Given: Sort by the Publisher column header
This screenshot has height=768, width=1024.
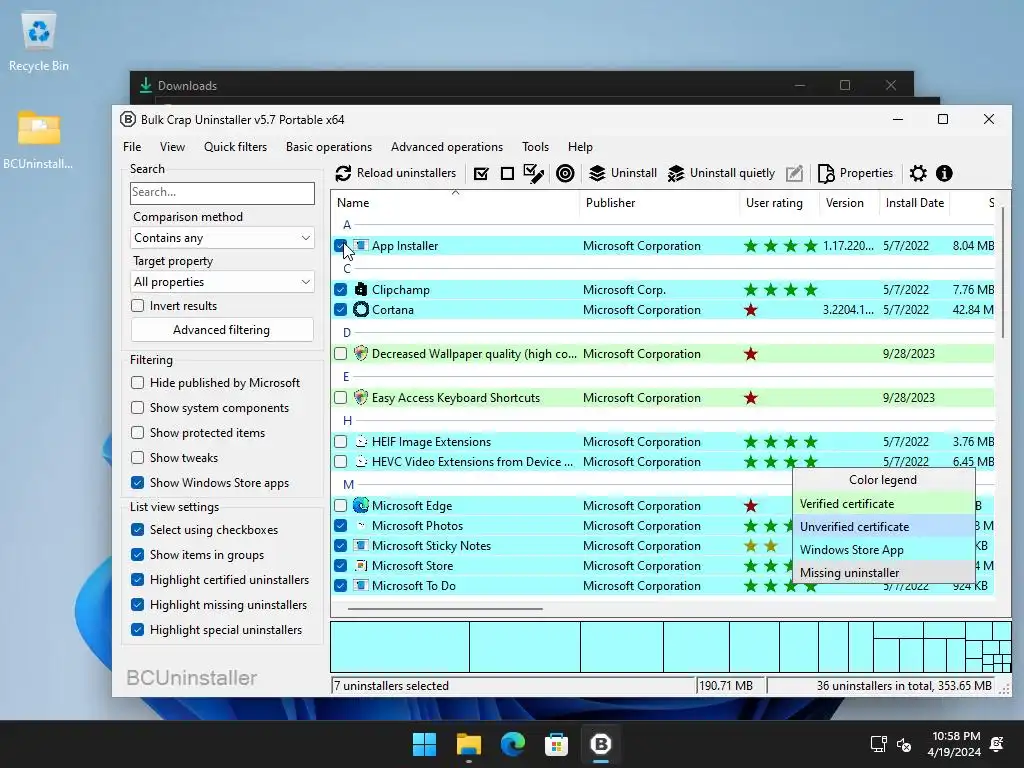Looking at the screenshot, I should point(659,202).
